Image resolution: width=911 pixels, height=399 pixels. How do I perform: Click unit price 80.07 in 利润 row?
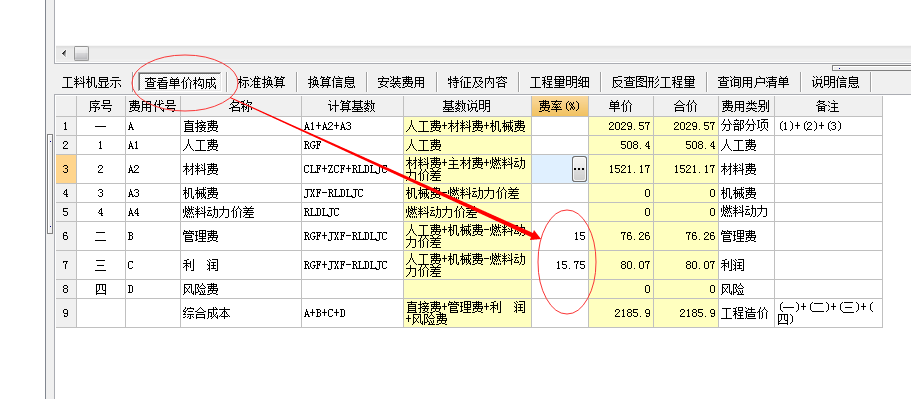click(x=621, y=265)
